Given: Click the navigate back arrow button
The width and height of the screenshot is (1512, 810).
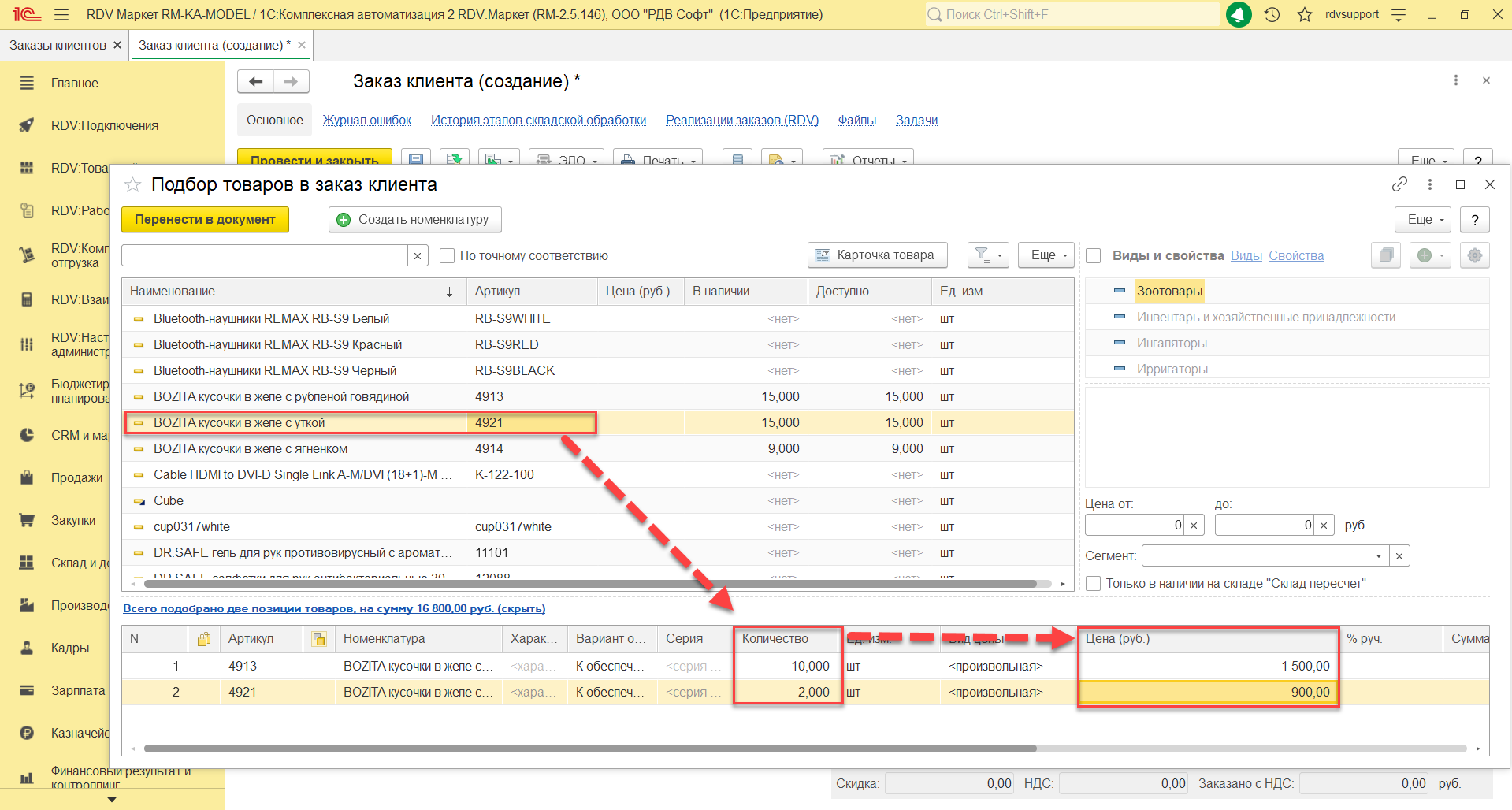Looking at the screenshot, I should pos(255,81).
